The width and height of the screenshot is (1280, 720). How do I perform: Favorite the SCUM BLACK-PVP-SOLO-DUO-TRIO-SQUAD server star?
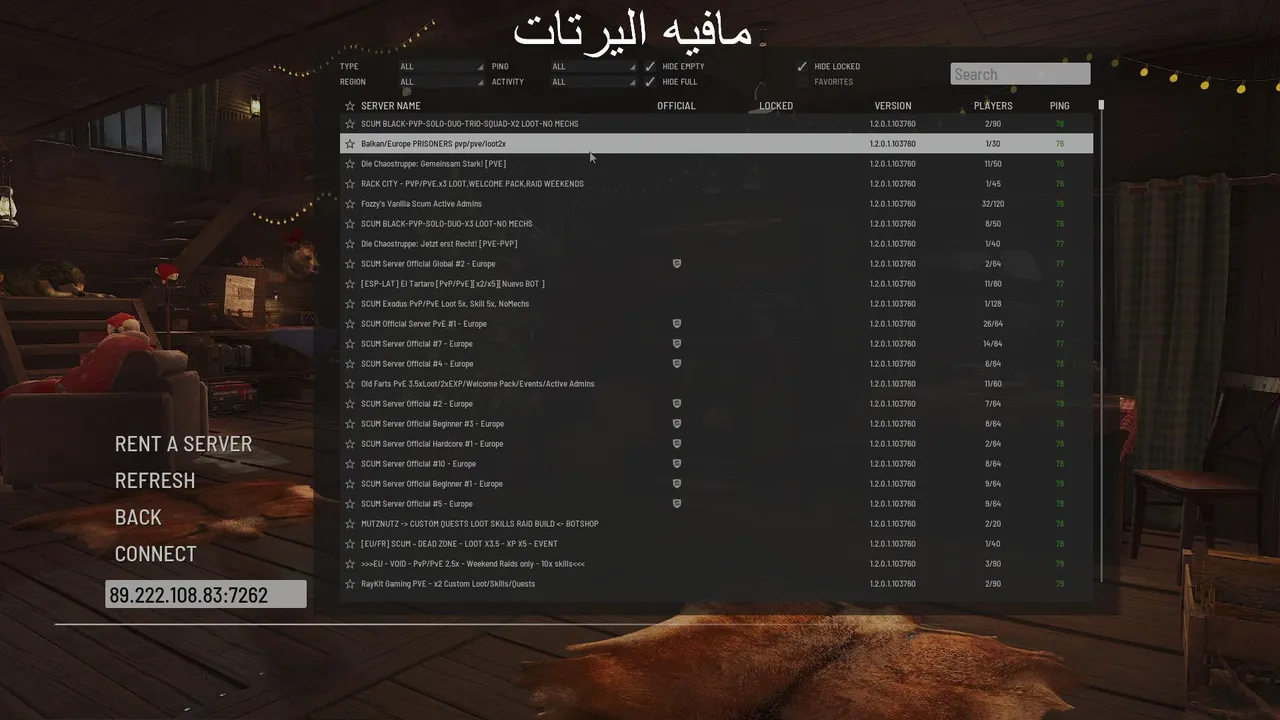(350, 124)
